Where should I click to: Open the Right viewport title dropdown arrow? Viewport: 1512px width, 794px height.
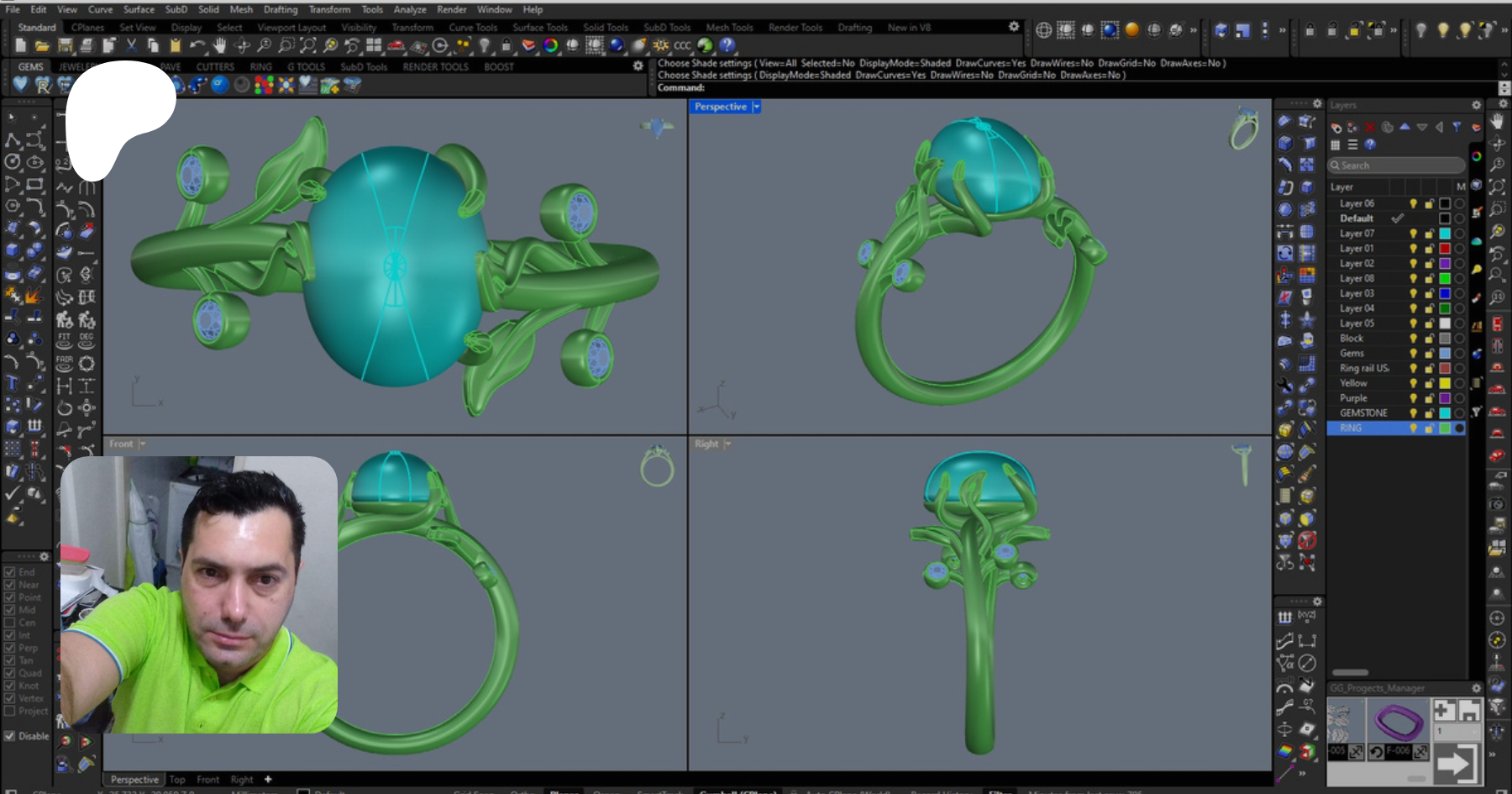click(x=728, y=444)
